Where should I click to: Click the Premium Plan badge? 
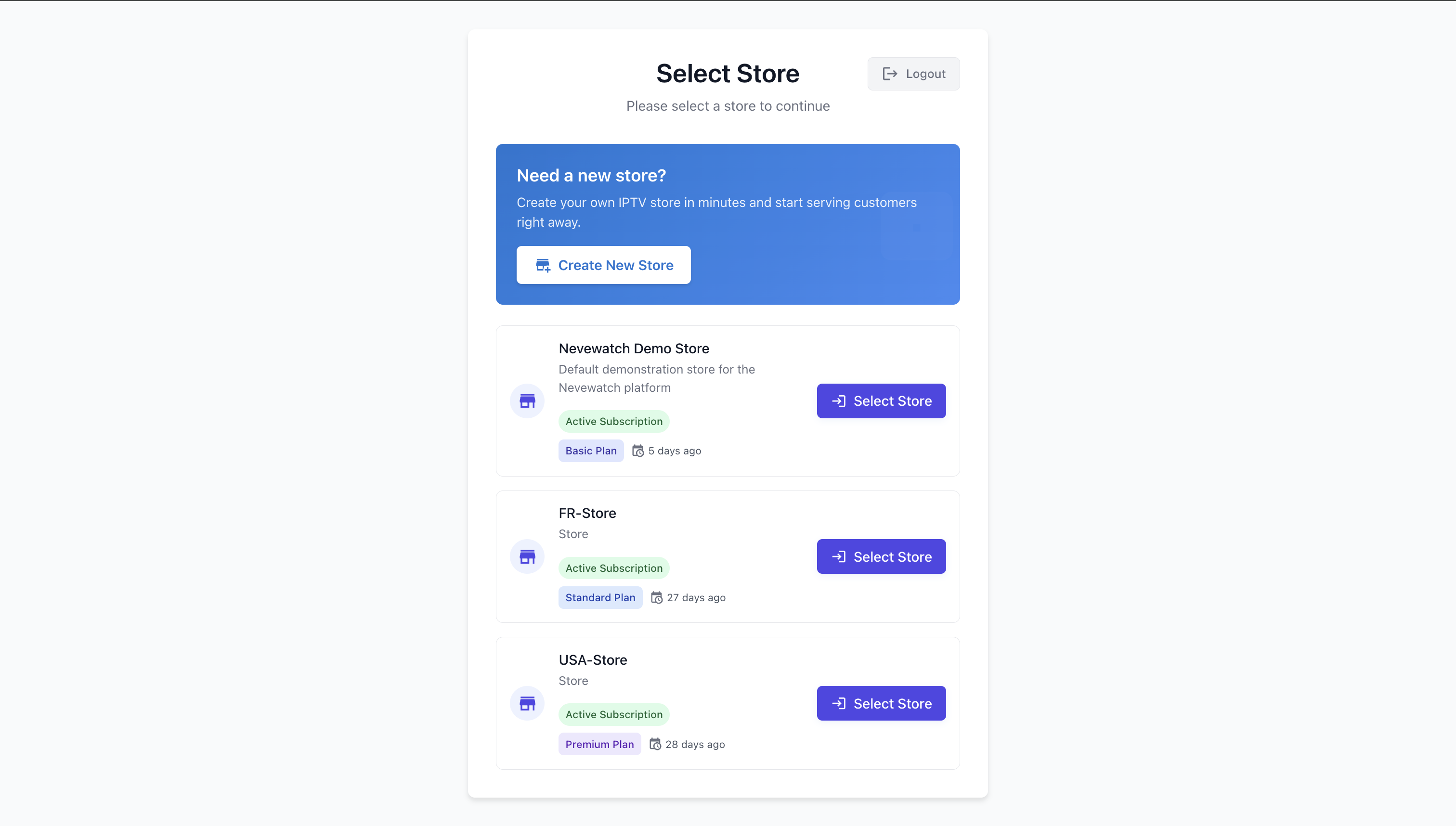[x=599, y=744]
